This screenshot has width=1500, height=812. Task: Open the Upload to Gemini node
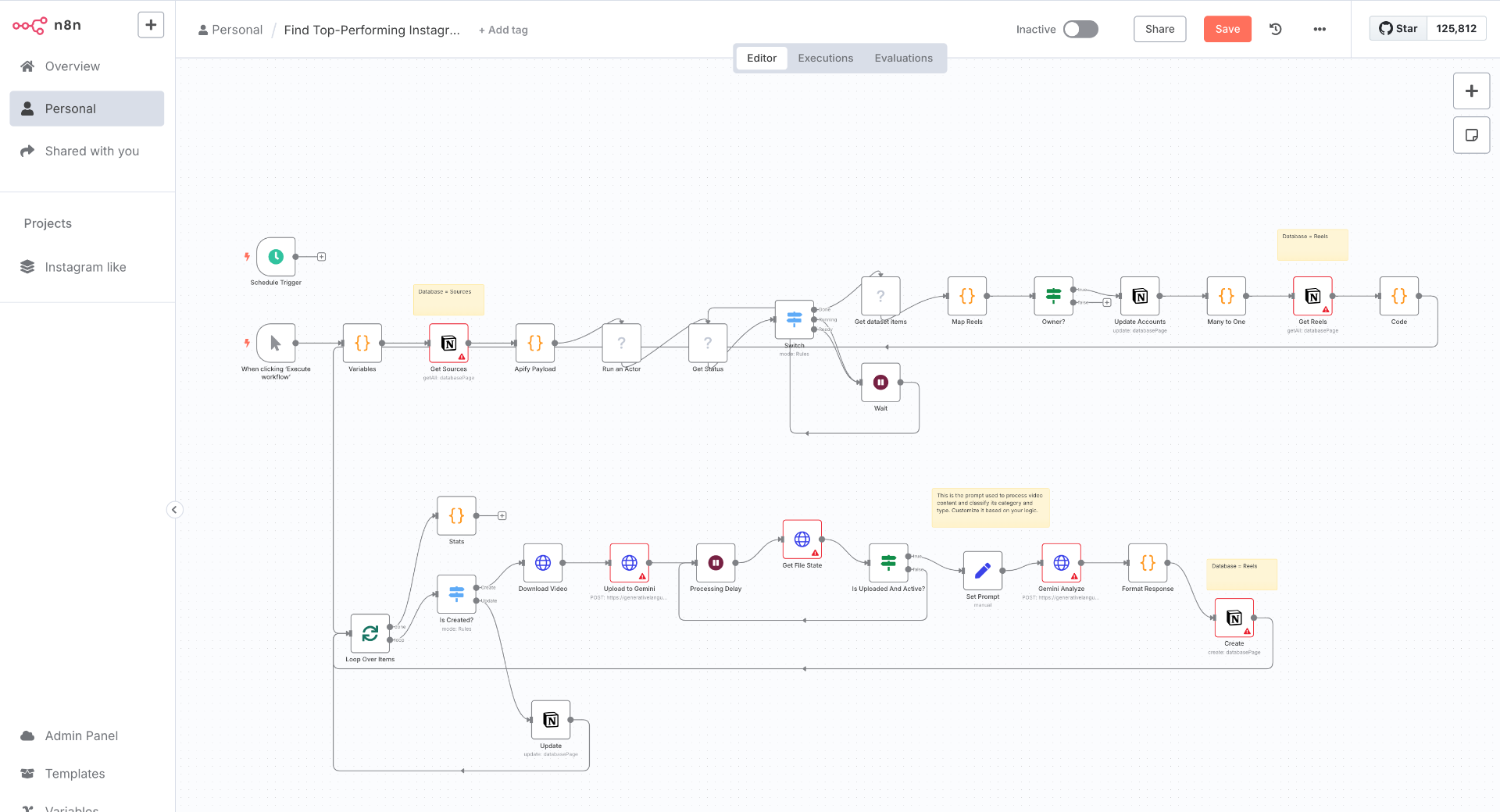pyautogui.click(x=629, y=563)
